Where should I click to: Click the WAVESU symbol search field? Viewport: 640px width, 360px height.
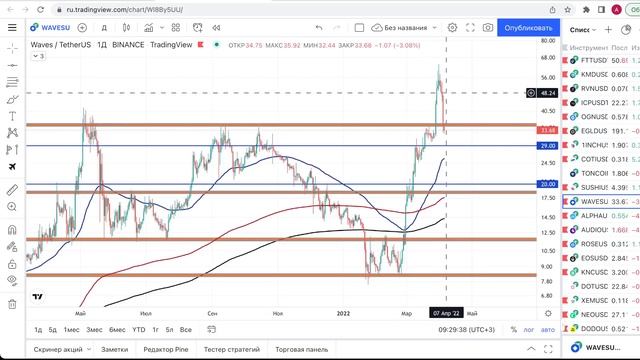coord(50,27)
